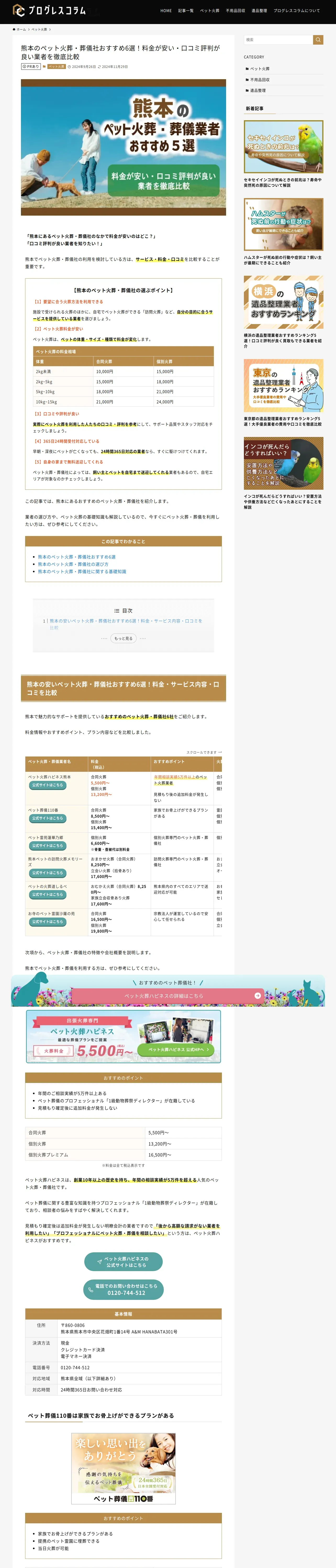Open 遺品整理 in top navigation
The image size is (336, 1568).
click(259, 10)
